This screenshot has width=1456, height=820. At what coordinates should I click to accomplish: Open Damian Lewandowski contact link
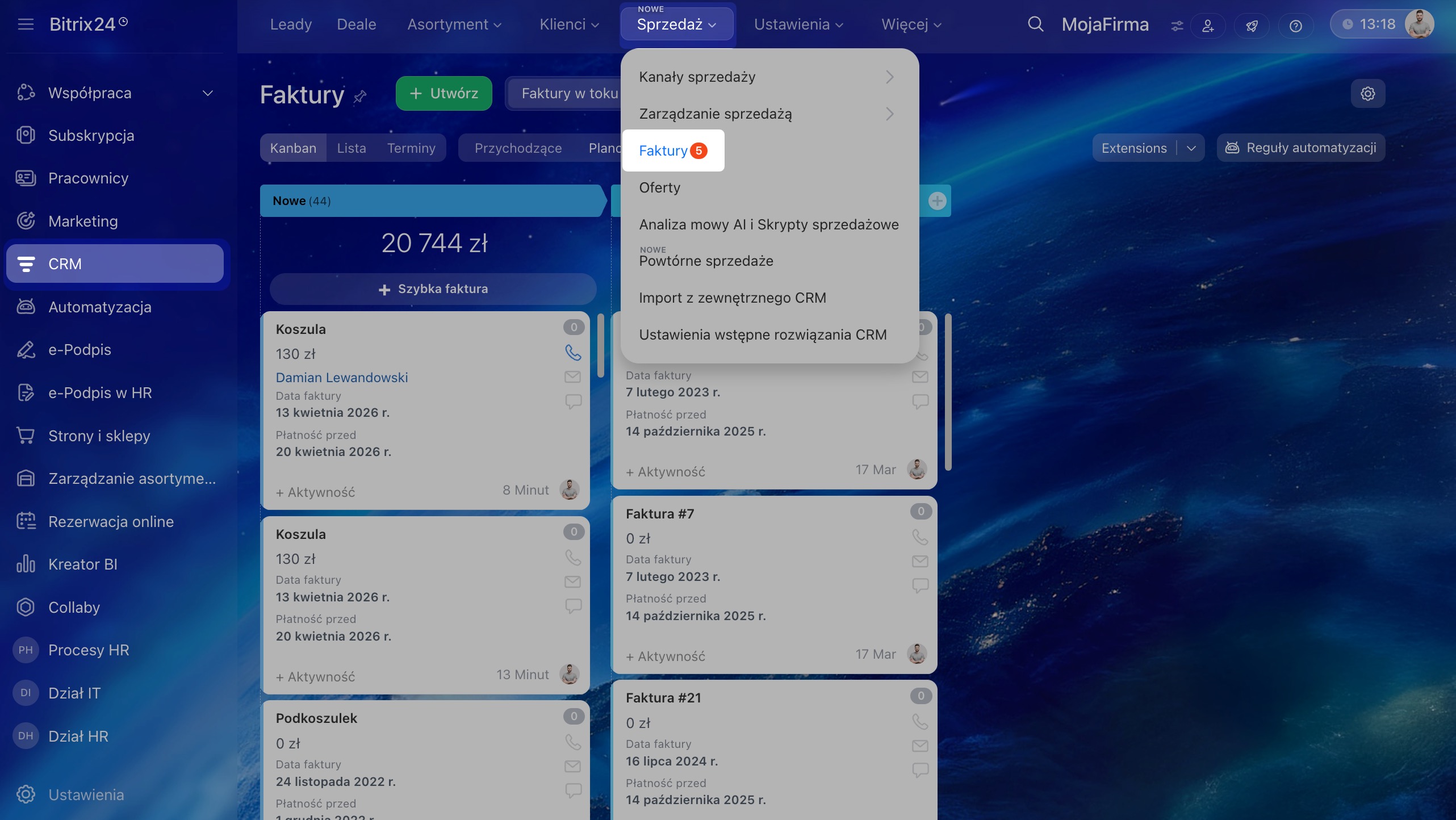tap(341, 378)
